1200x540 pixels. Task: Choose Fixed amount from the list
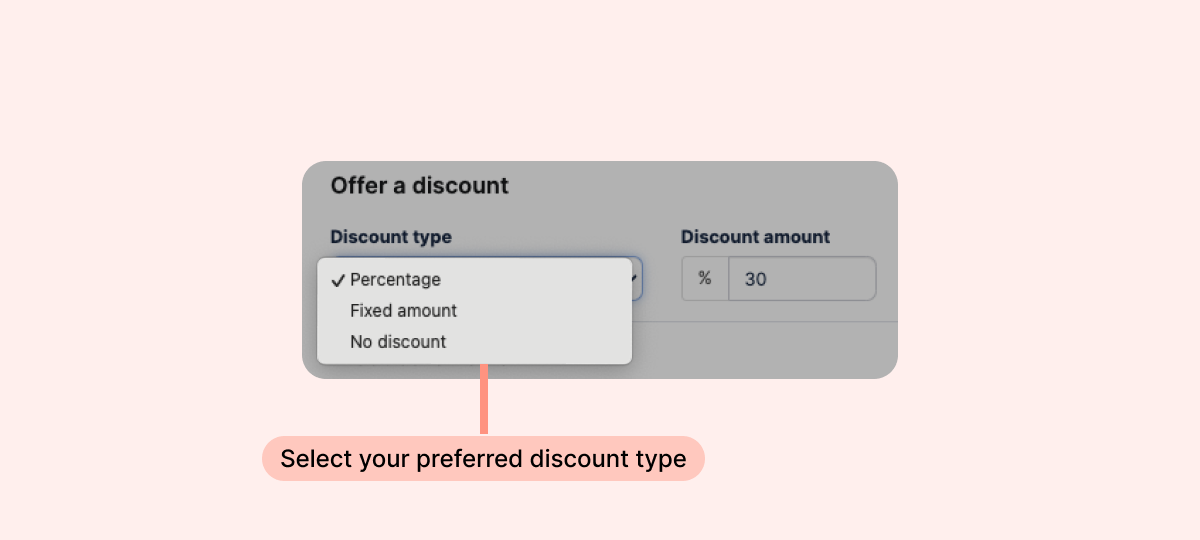pyautogui.click(x=403, y=311)
